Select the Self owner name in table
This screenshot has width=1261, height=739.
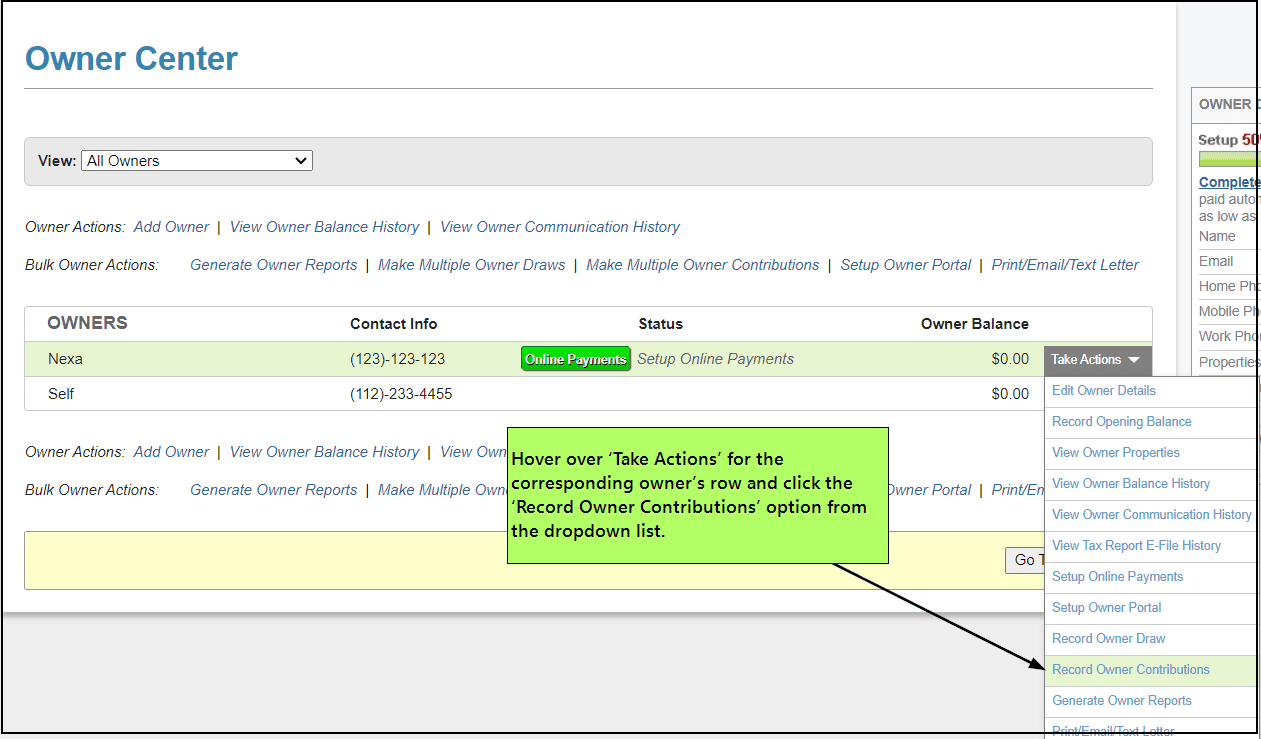[61, 394]
